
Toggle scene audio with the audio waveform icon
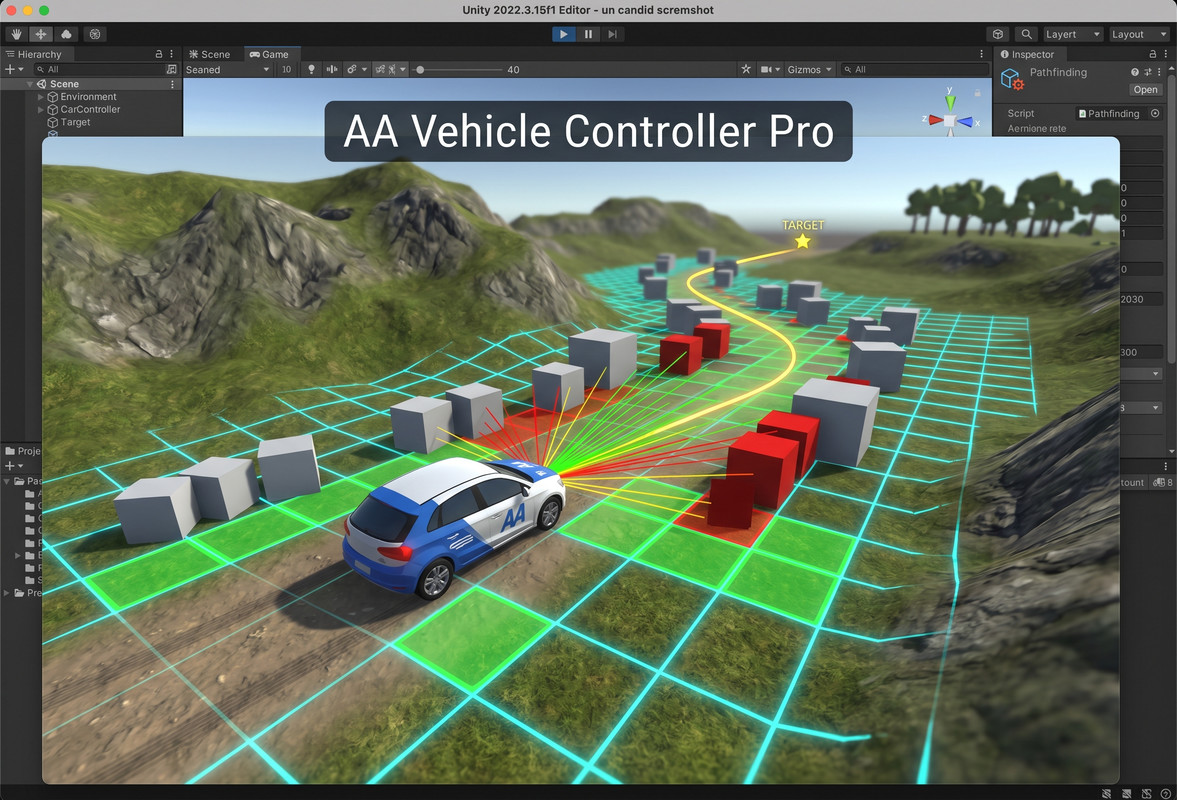click(x=332, y=69)
